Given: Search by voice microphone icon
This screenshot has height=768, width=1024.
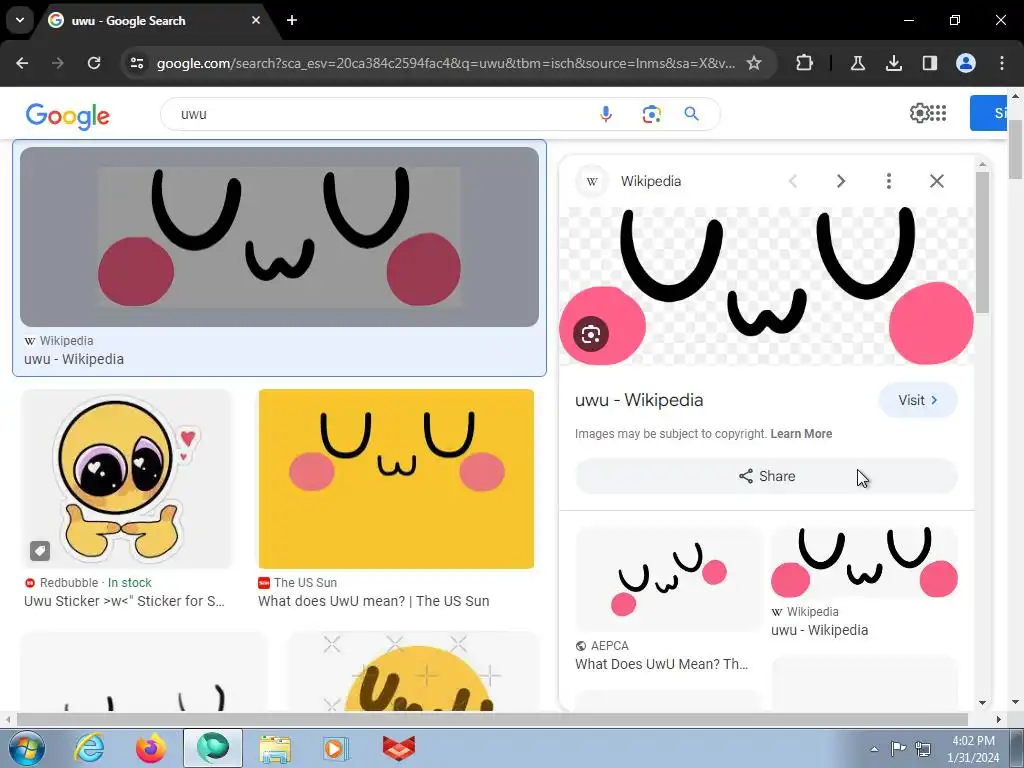Looking at the screenshot, I should click(606, 114).
